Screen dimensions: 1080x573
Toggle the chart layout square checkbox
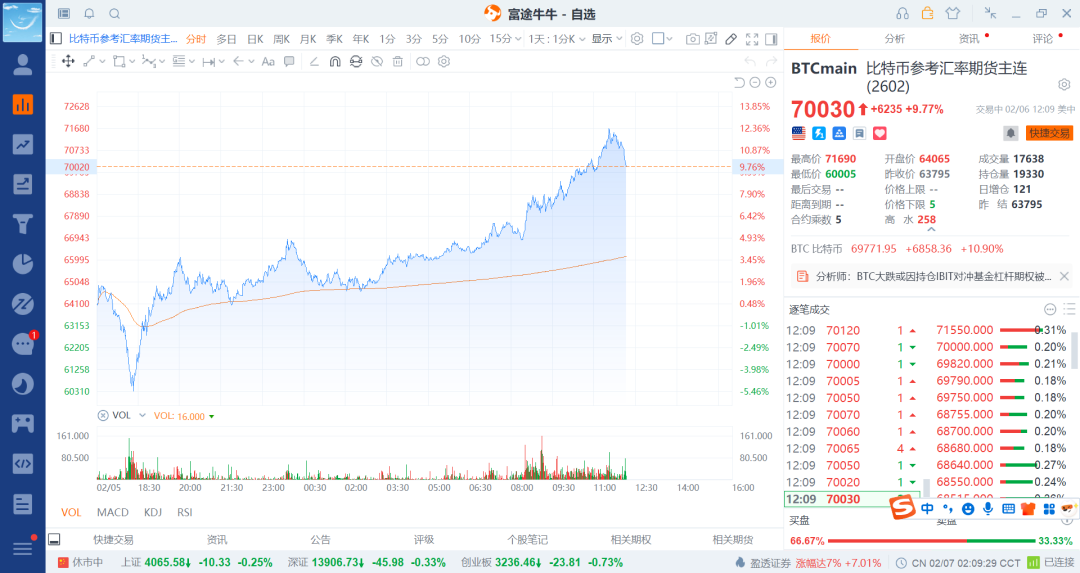[658, 39]
